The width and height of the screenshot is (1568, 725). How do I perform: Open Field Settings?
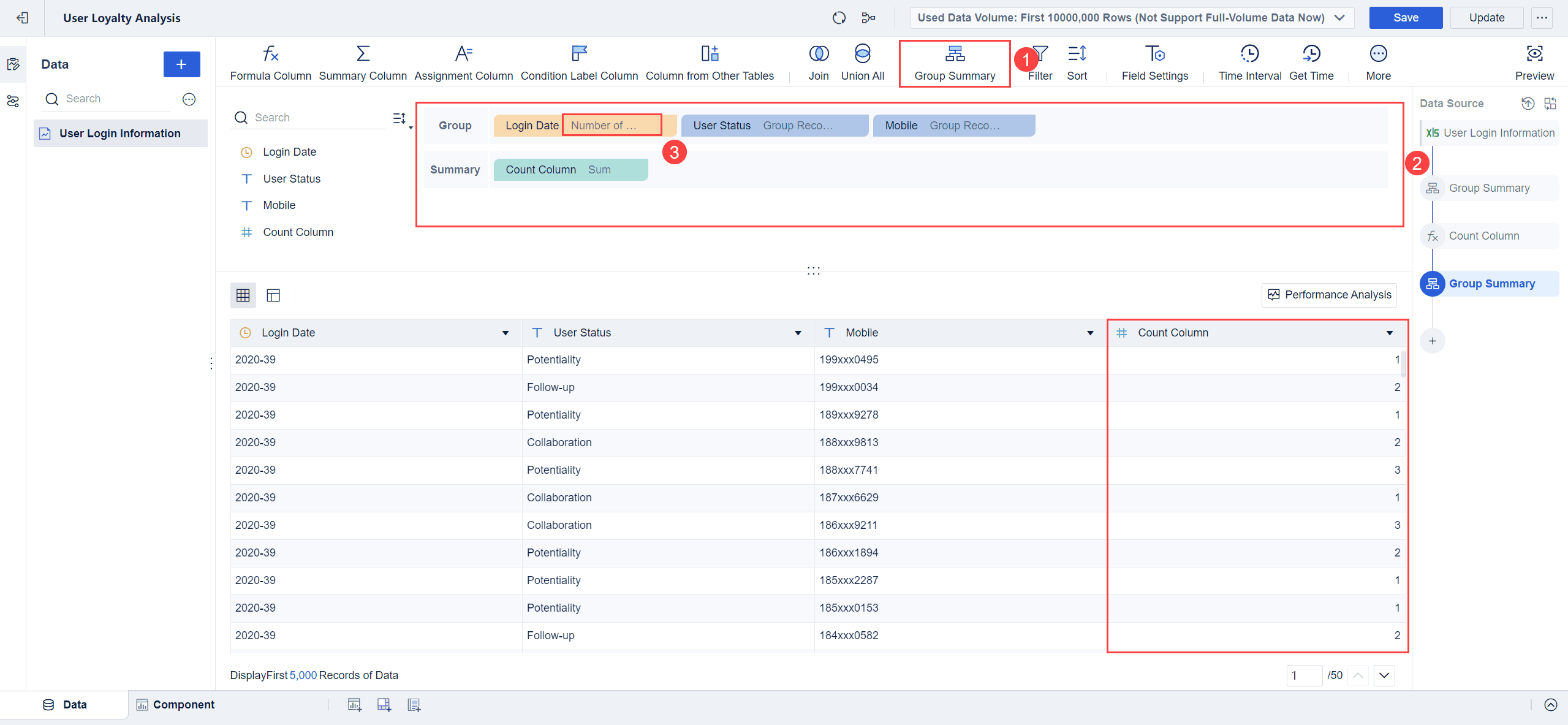click(1155, 63)
